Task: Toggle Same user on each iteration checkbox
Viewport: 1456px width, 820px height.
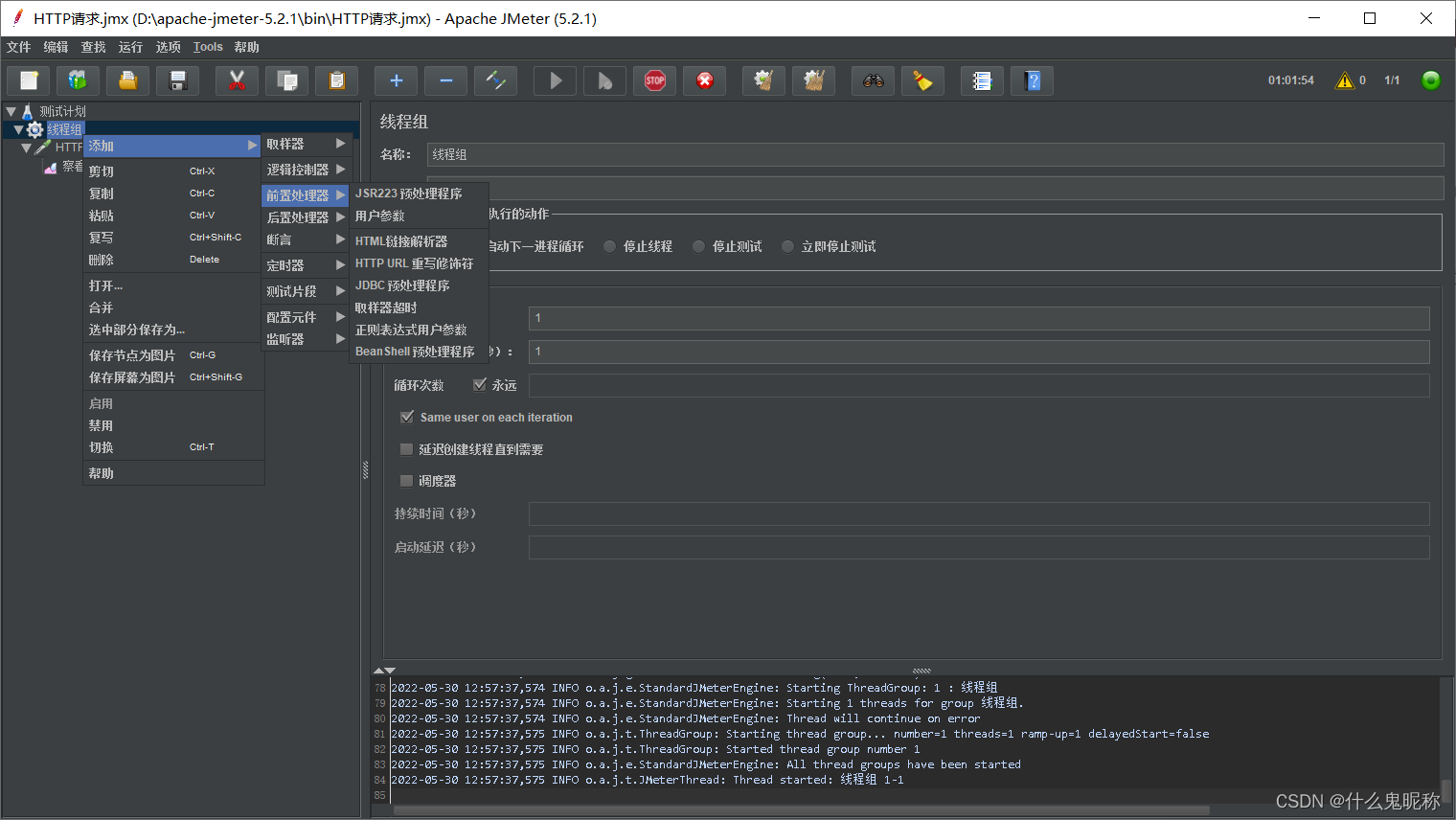Action: point(407,417)
